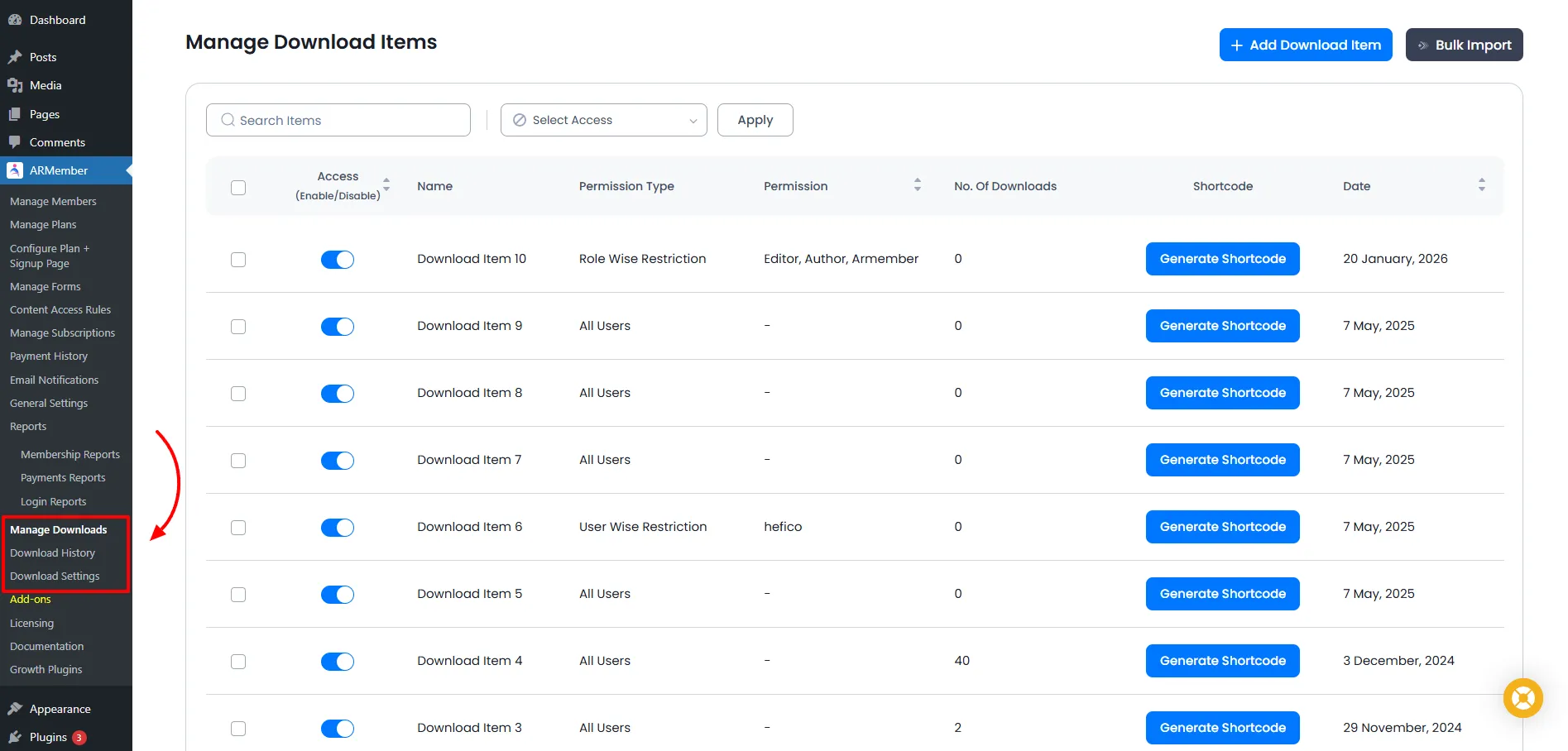1568x751 pixels.
Task: Click the Posts pushpin icon
Action: [x=17, y=56]
